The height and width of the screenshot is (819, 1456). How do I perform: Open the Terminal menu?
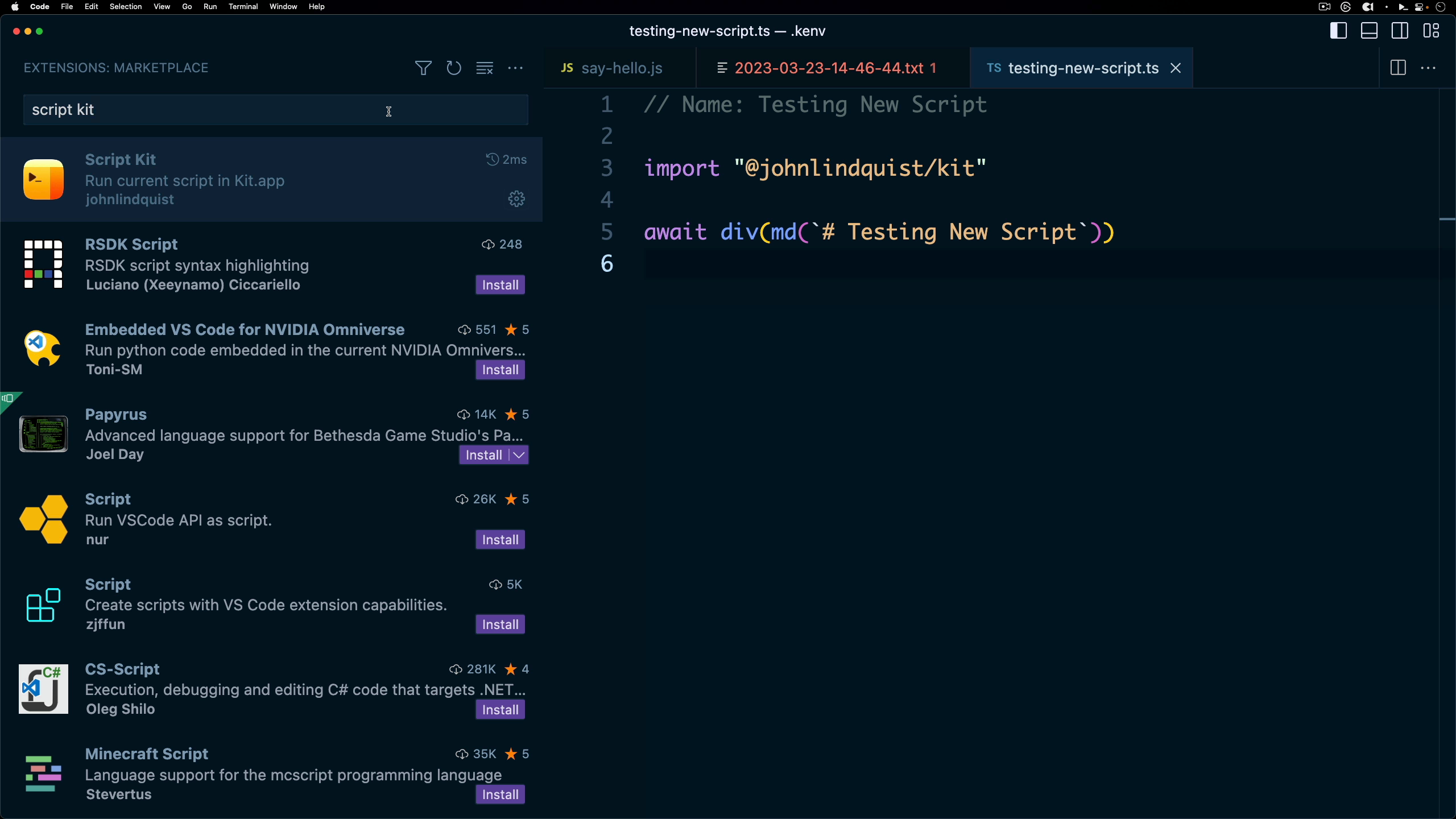pyautogui.click(x=243, y=7)
